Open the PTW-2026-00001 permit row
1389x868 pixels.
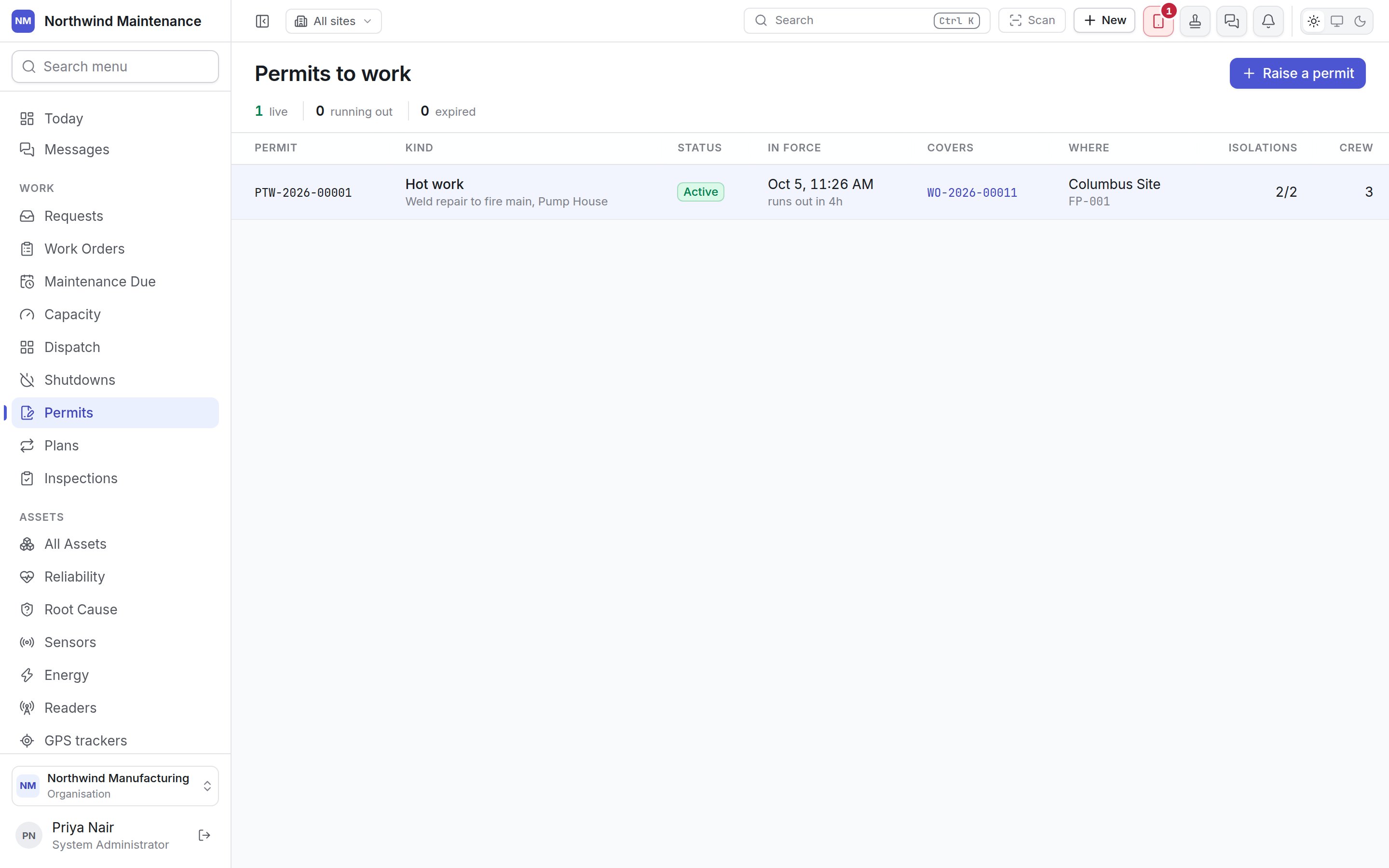click(810, 192)
